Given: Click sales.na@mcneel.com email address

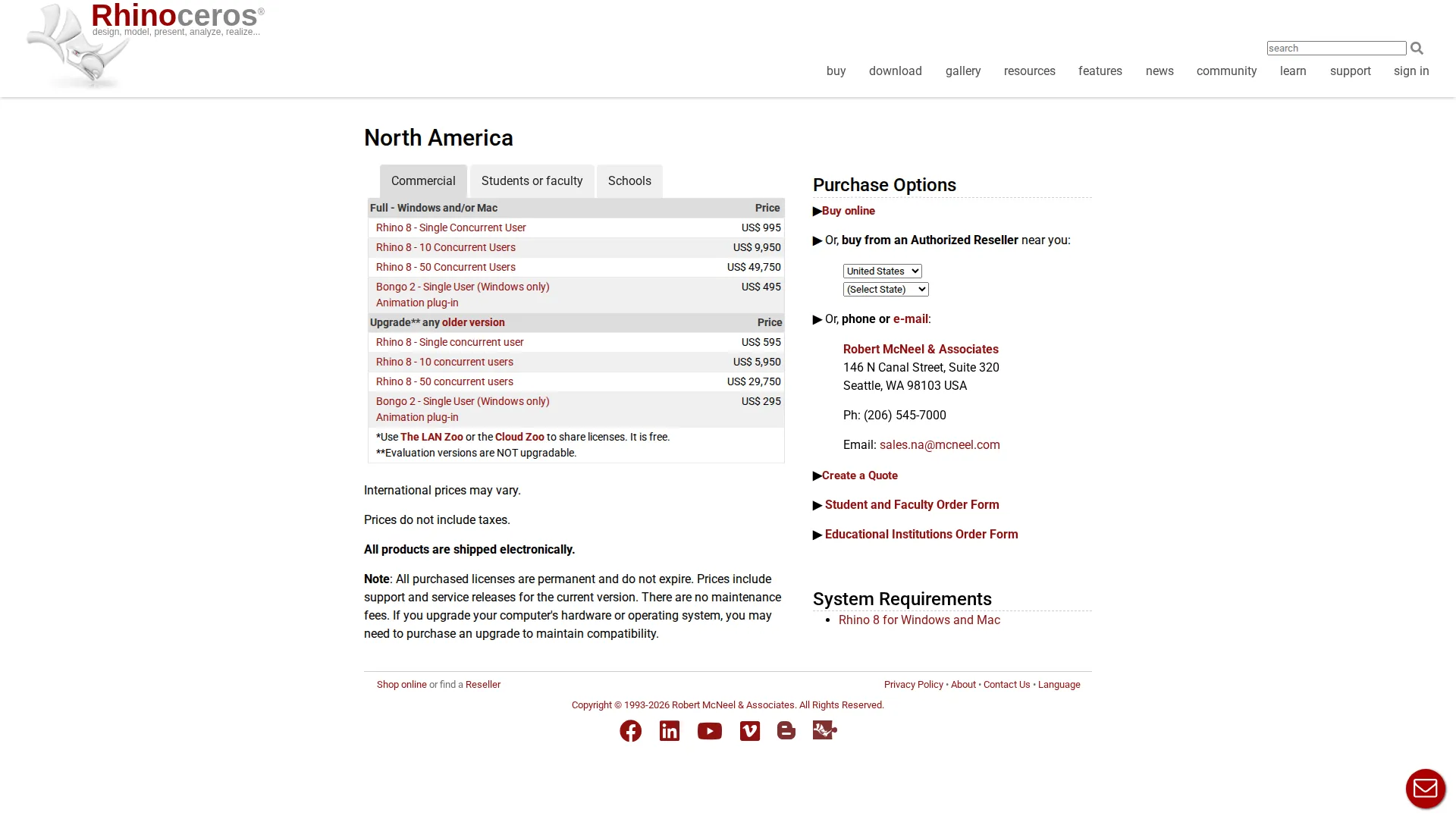Looking at the screenshot, I should point(940,444).
